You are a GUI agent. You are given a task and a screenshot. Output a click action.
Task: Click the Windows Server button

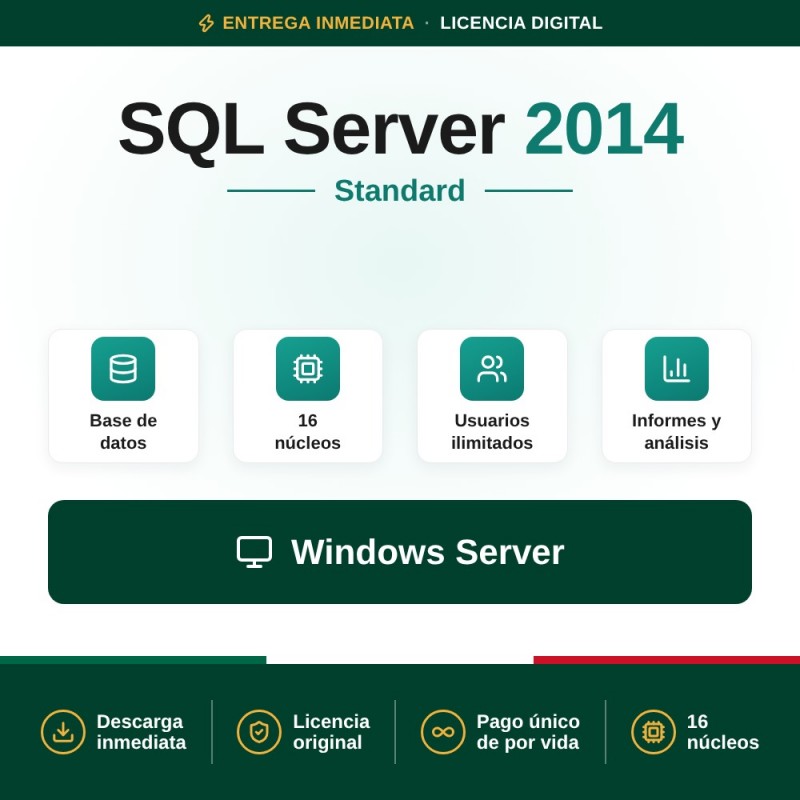pos(400,552)
